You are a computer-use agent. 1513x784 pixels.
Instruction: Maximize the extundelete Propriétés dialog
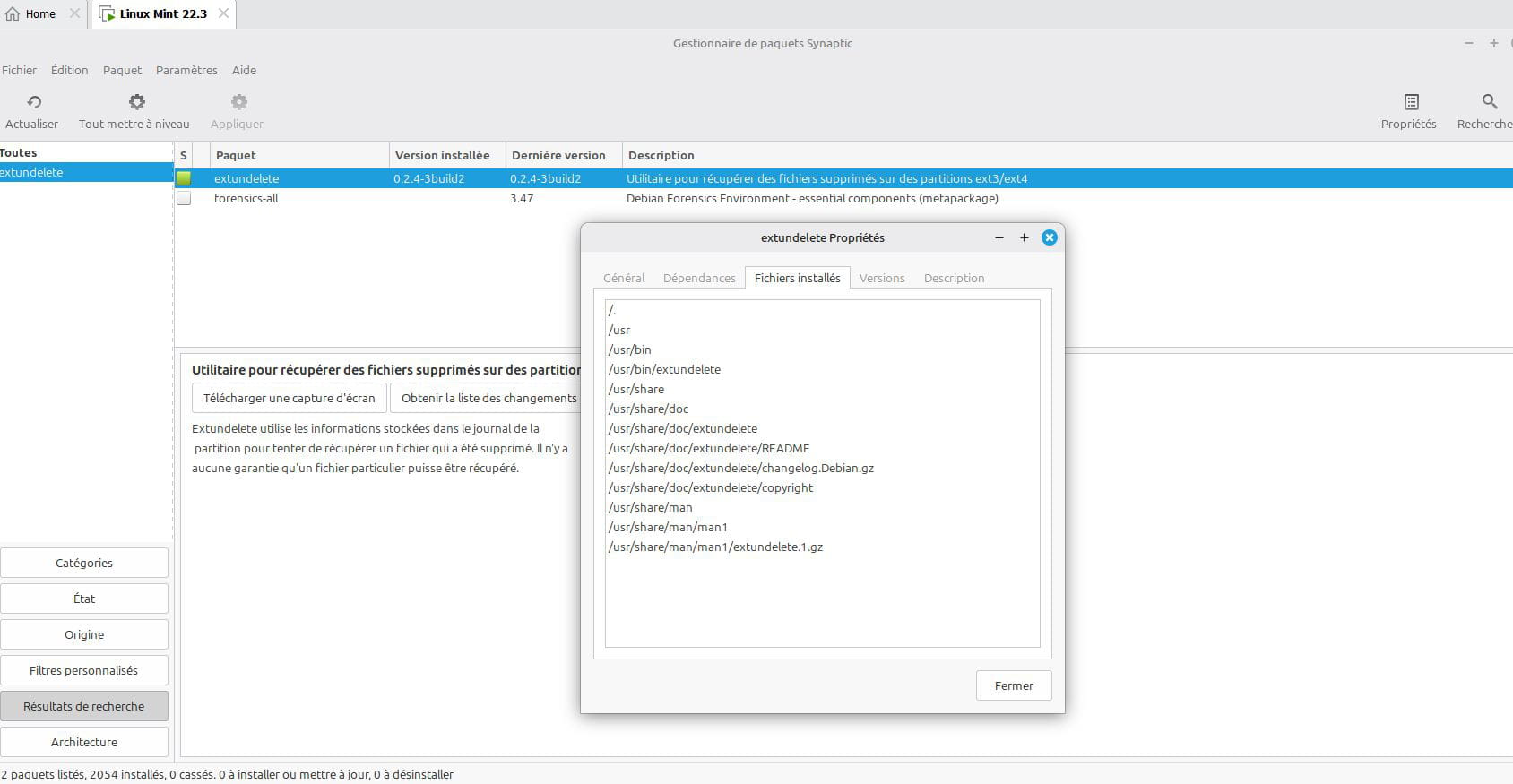1024,237
